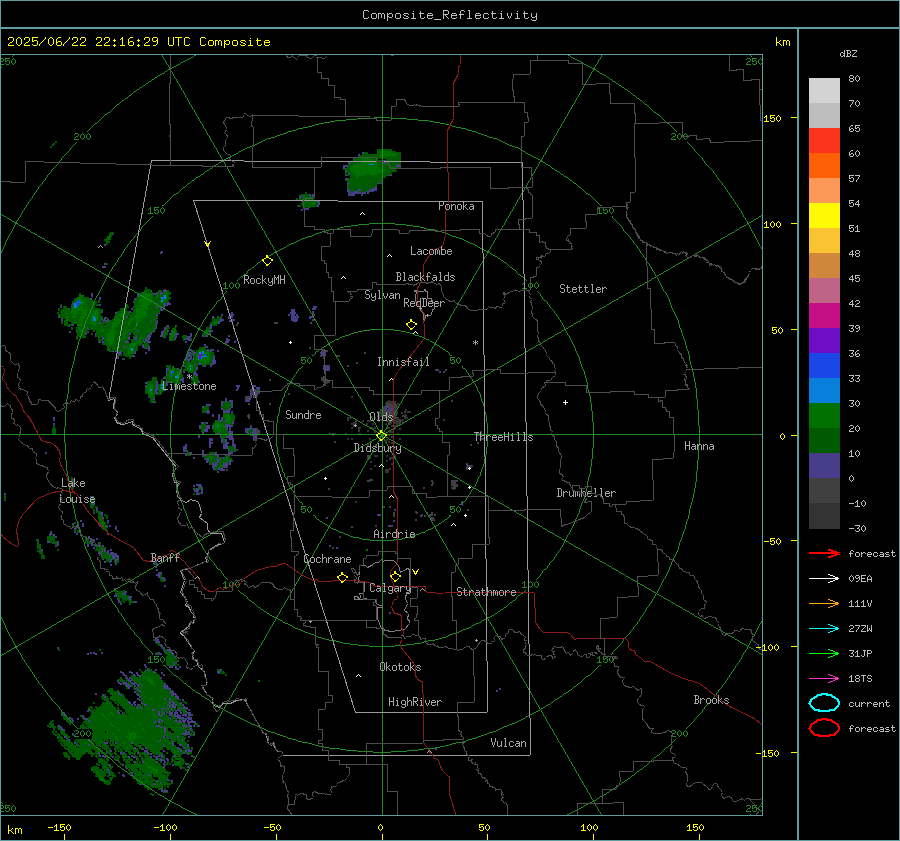Click the yellow diamond marker near Red Deer
This screenshot has height=841, width=900.
click(411, 325)
